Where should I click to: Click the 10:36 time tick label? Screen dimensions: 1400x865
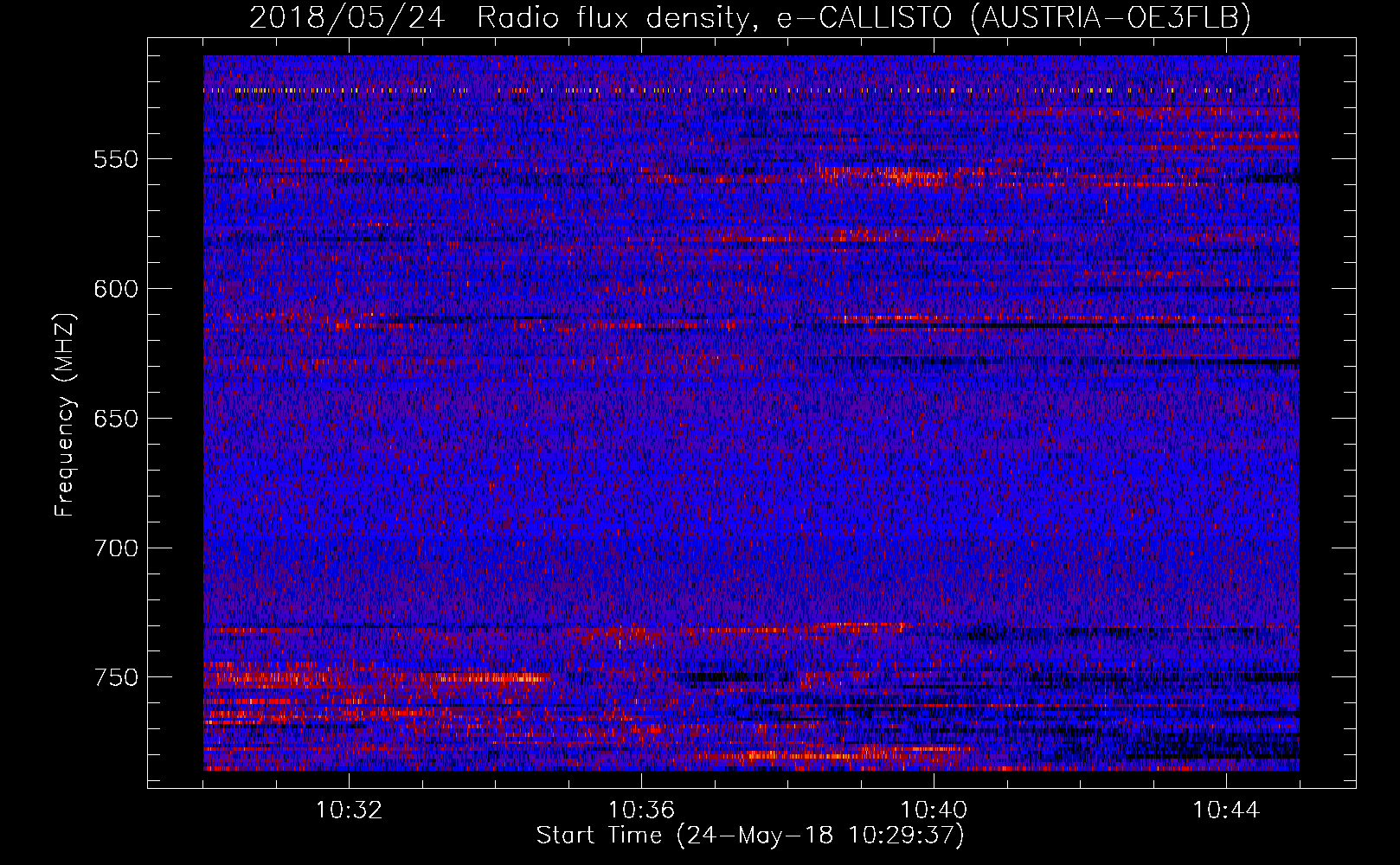pos(641,811)
